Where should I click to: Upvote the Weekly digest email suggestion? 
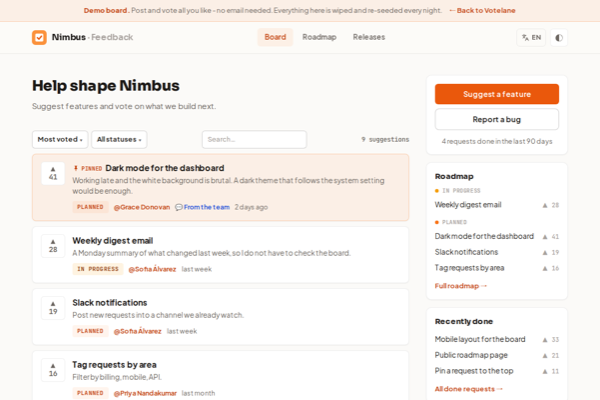coord(53,246)
